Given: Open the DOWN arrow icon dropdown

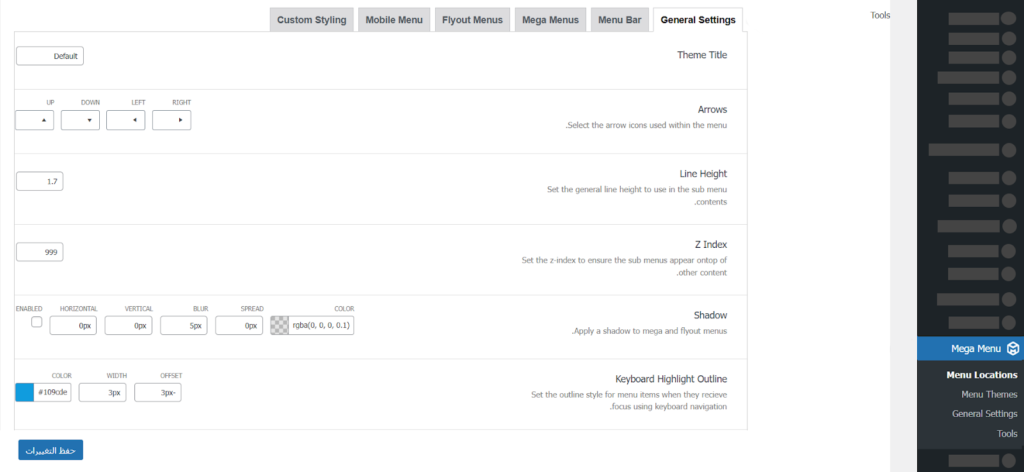Looking at the screenshot, I should (81, 120).
